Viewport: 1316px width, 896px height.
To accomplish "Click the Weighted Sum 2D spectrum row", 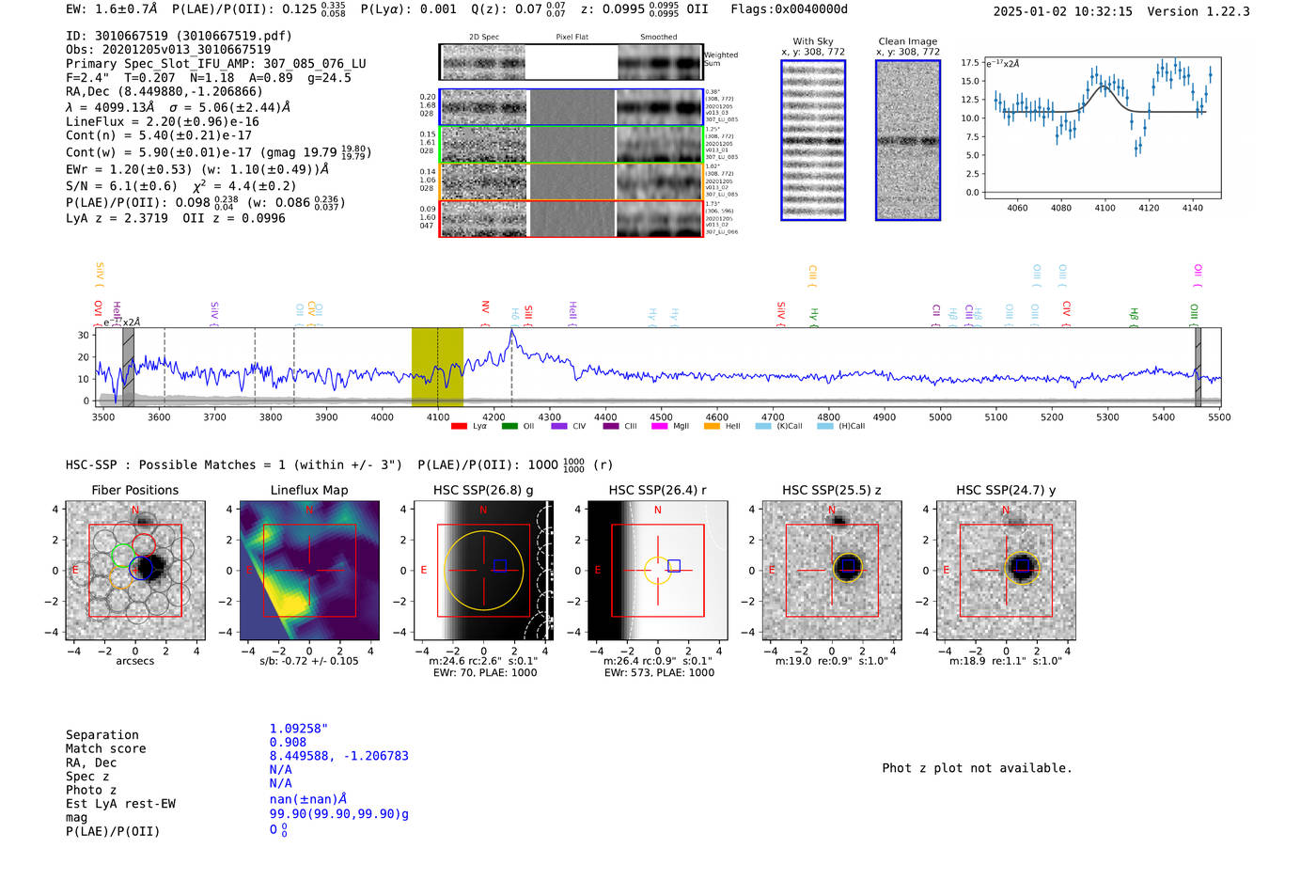I will [x=571, y=62].
